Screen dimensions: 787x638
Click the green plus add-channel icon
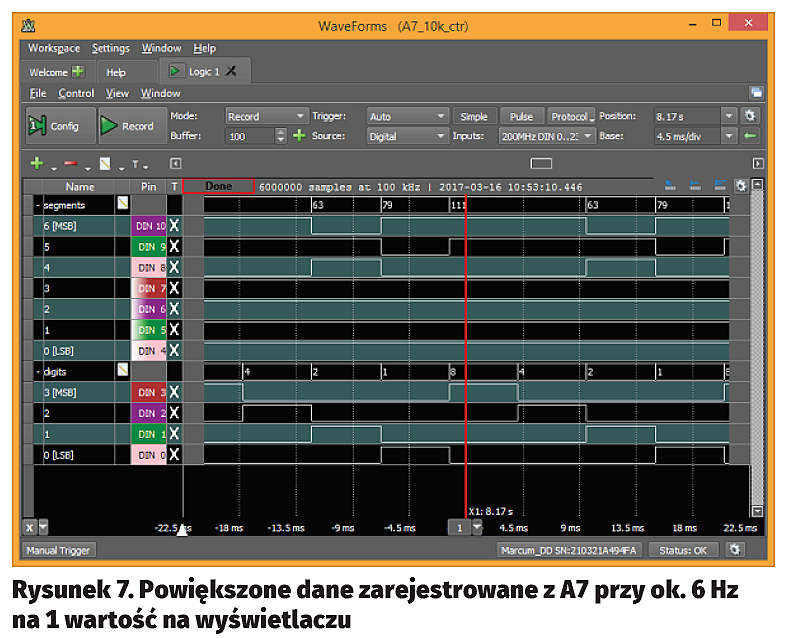37,164
